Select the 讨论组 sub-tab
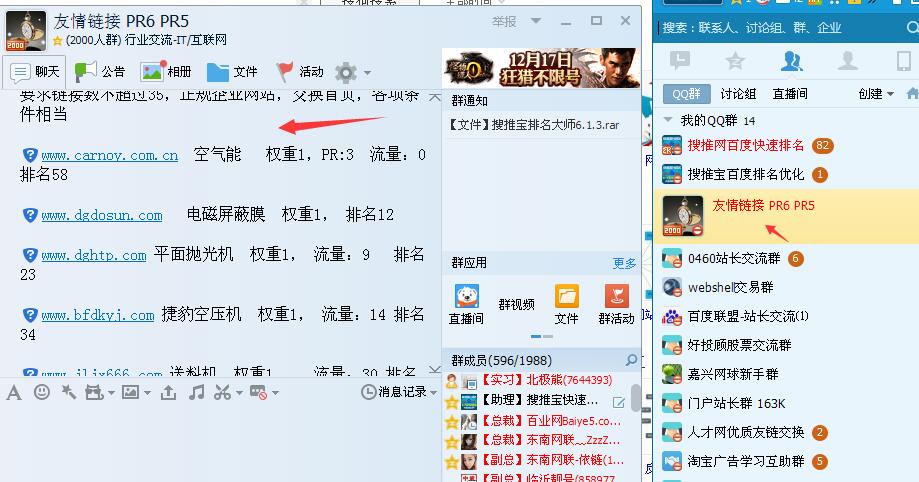919x482 pixels. click(x=738, y=94)
